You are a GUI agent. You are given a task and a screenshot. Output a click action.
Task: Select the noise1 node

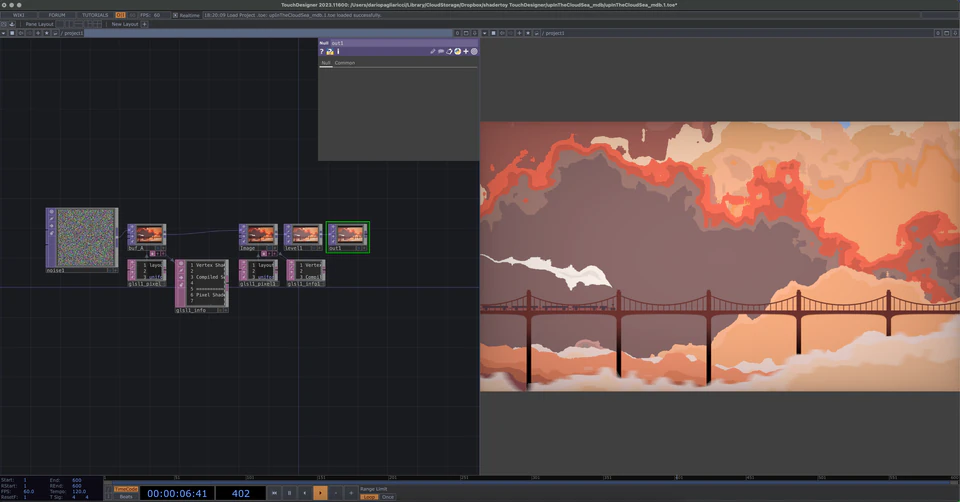tap(84, 238)
